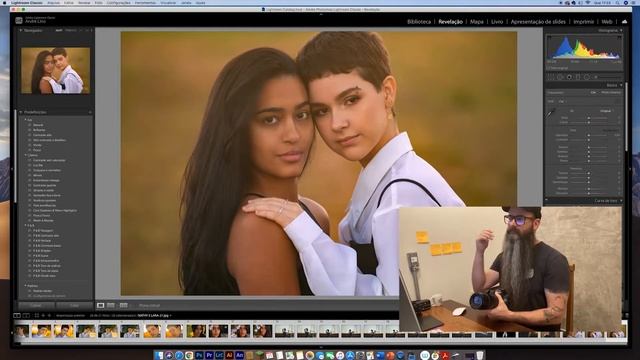Click the Lightroom identity plate logo
640x360 pixels.
pyautogui.click(x=19, y=20)
